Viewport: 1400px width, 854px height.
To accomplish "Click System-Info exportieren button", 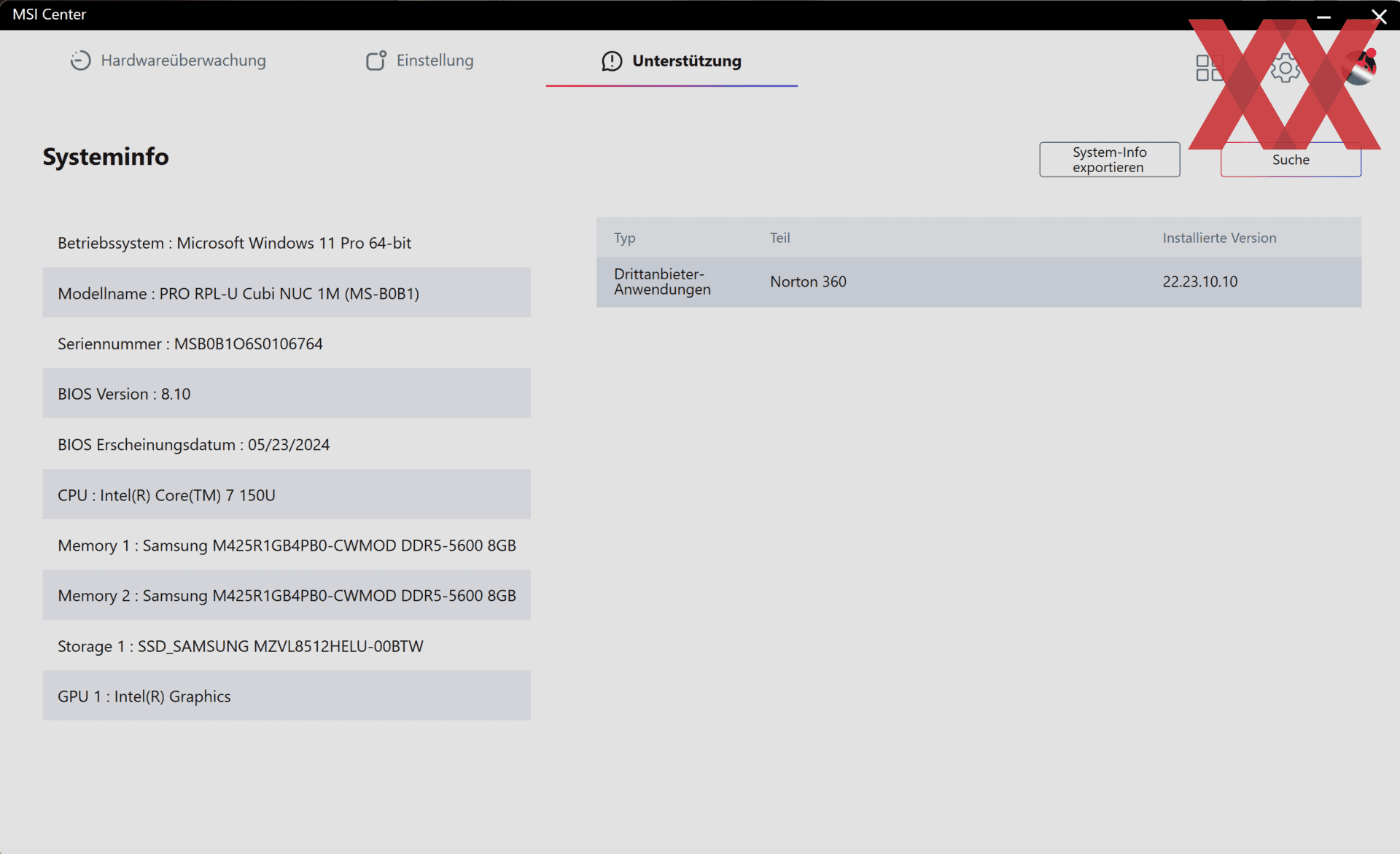I will tap(1110, 160).
